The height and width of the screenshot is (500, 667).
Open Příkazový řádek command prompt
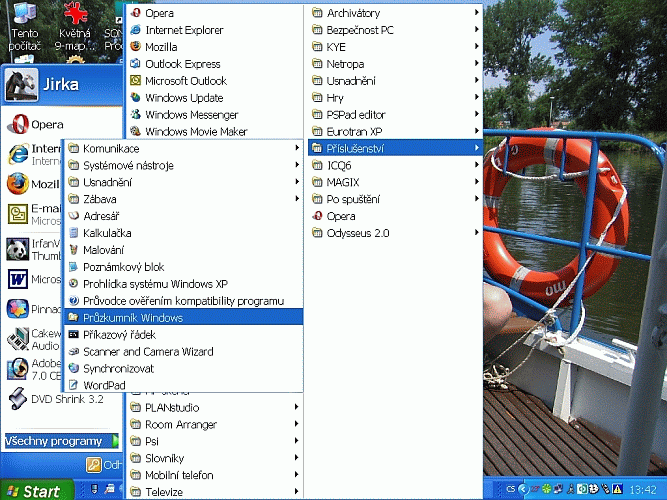pyautogui.click(x=183, y=334)
